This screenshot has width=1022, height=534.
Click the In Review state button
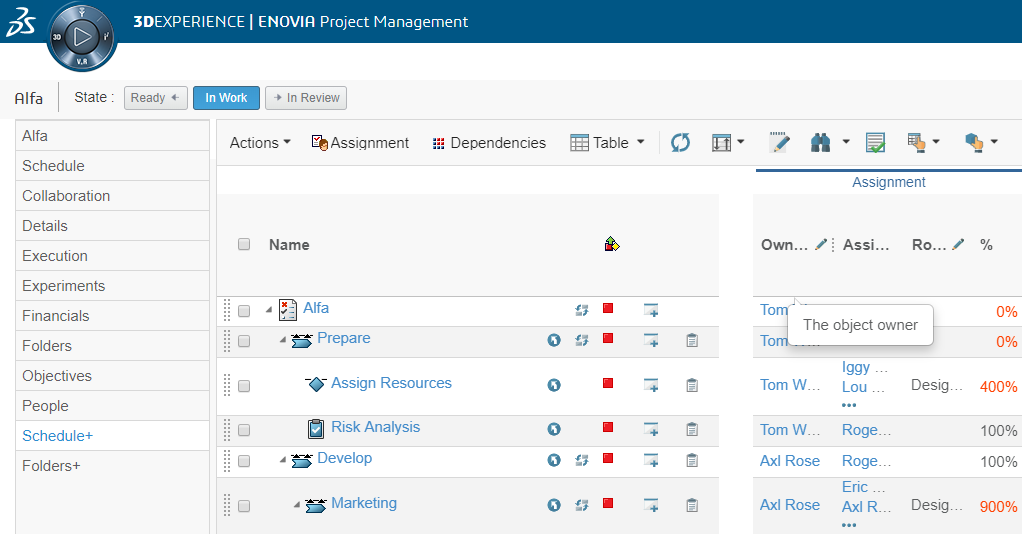[306, 98]
